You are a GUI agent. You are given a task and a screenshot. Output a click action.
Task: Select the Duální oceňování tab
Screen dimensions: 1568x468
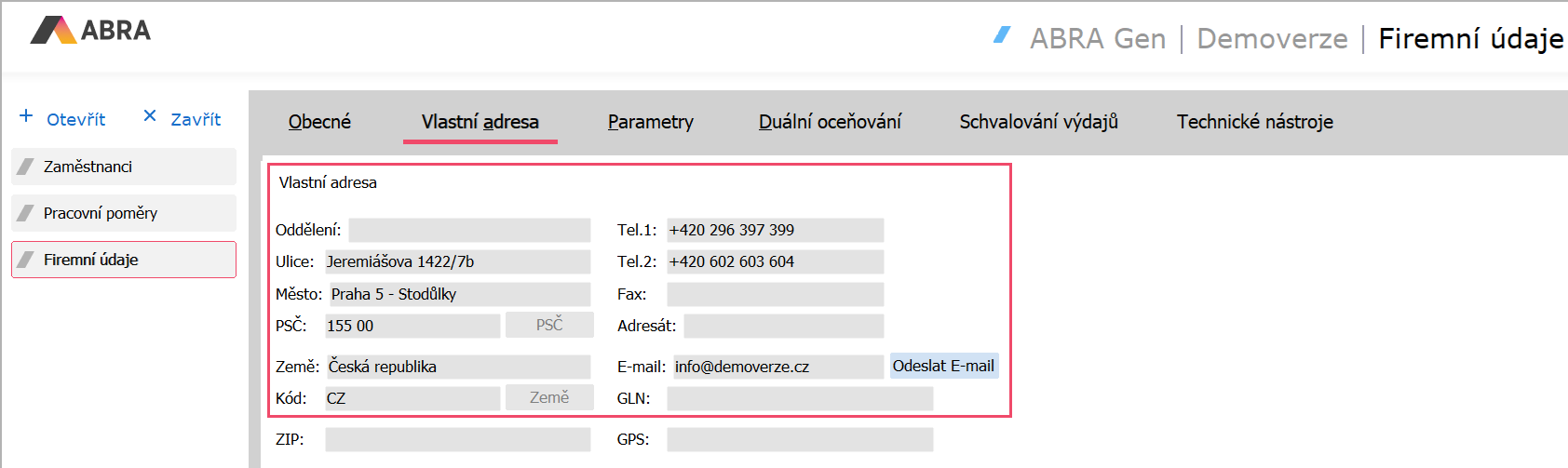(830, 122)
